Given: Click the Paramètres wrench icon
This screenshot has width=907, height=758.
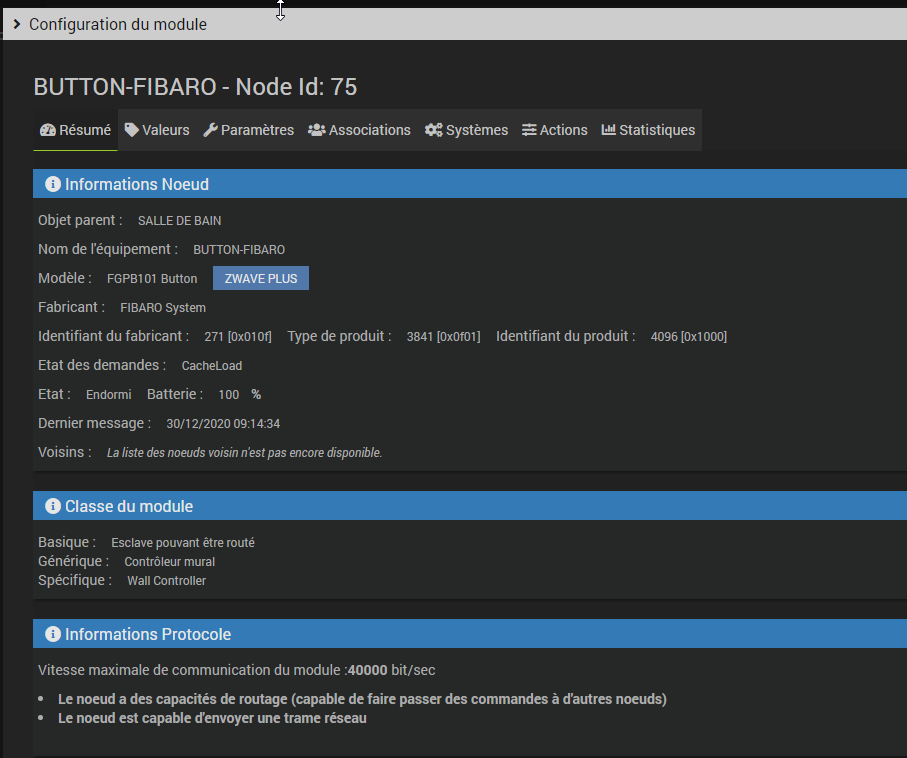Looking at the screenshot, I should pyautogui.click(x=211, y=130).
